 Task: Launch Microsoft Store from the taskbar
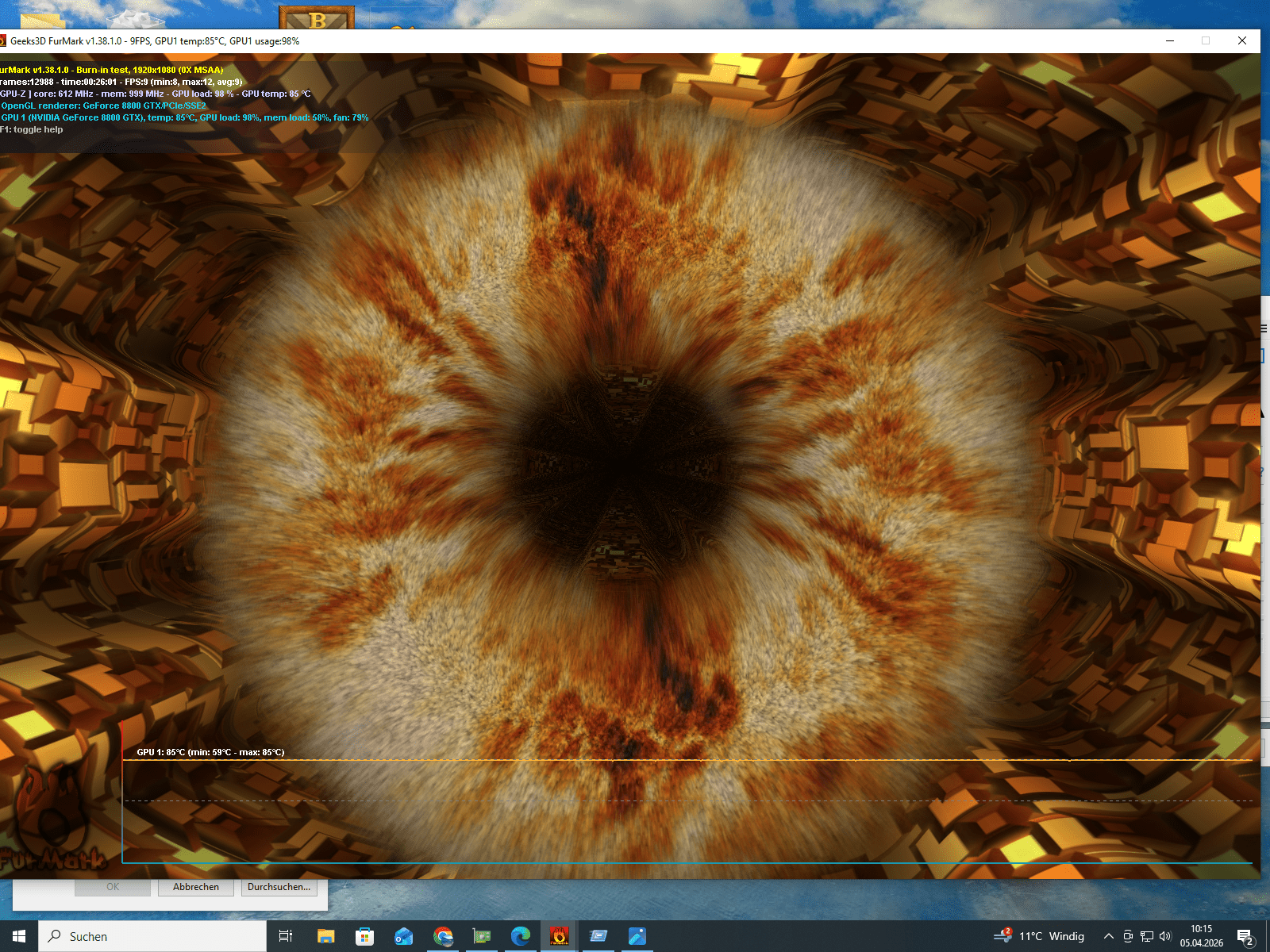365,936
